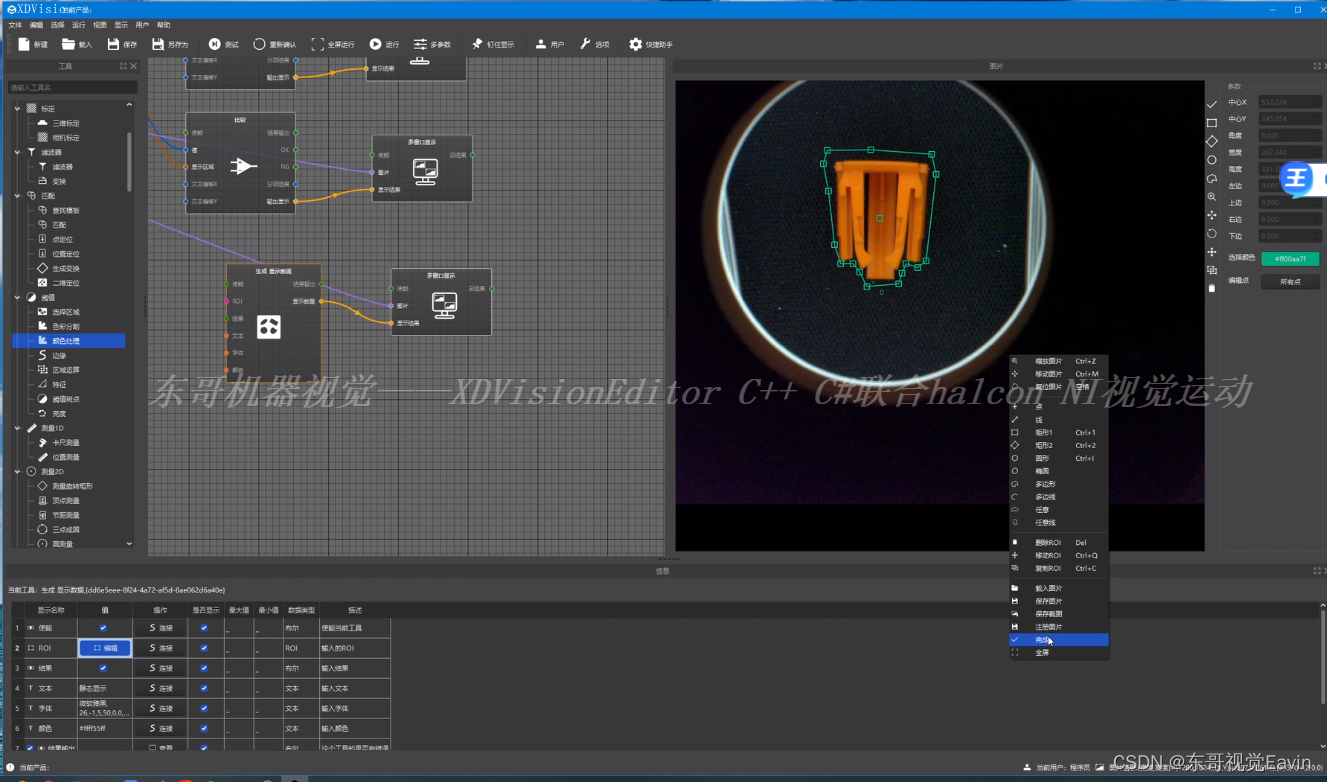Click the 测试 (test) toolbar icon
Viewport: 1327px width, 782px height.
[x=214, y=44]
